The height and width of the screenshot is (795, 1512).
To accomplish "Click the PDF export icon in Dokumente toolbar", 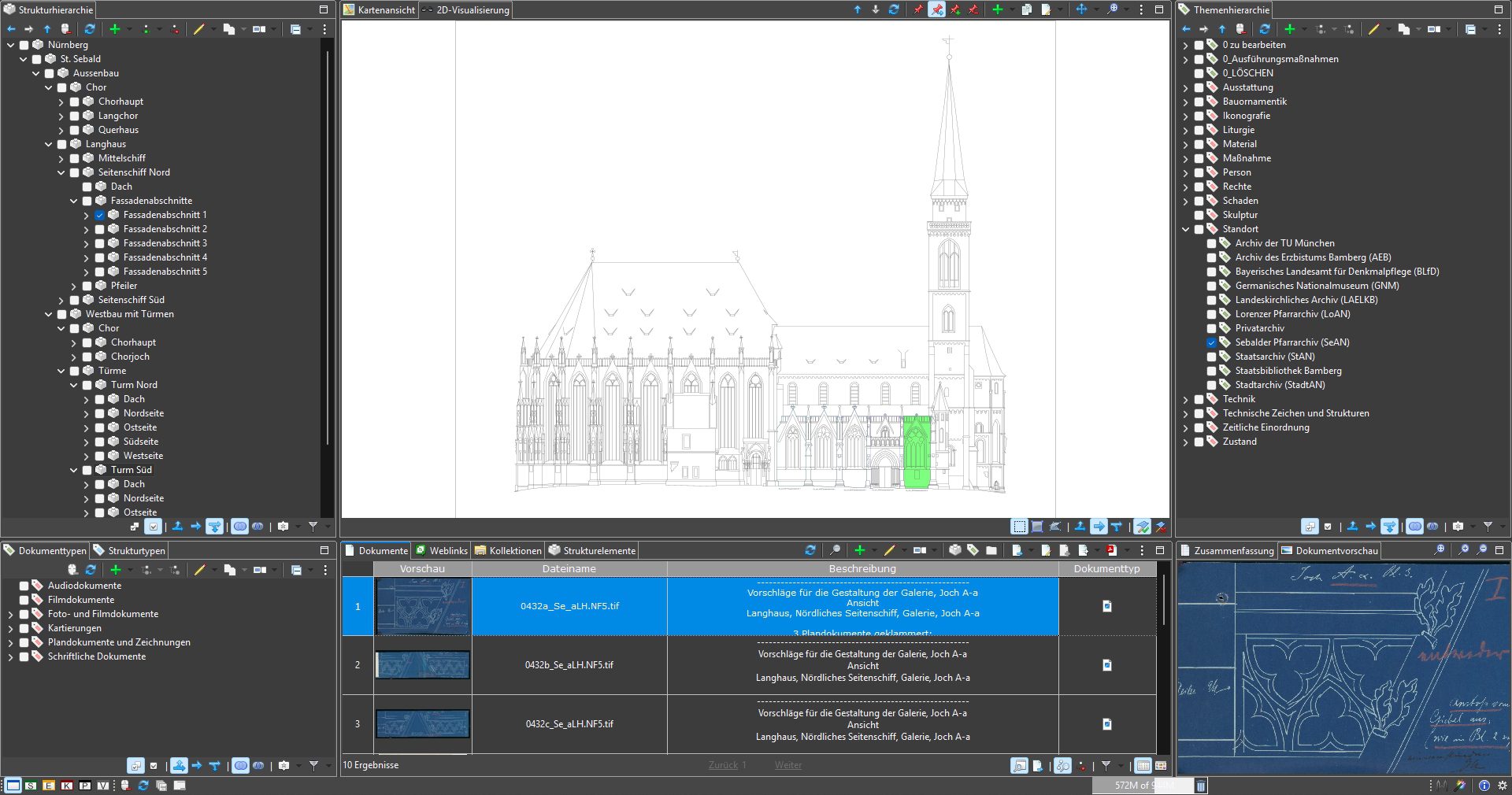I will pos(1111,550).
